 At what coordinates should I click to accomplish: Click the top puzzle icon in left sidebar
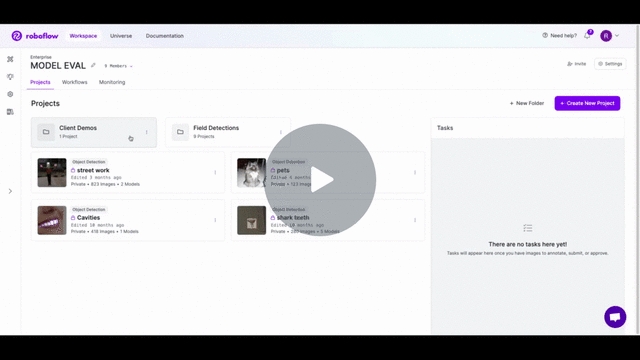click(10, 59)
